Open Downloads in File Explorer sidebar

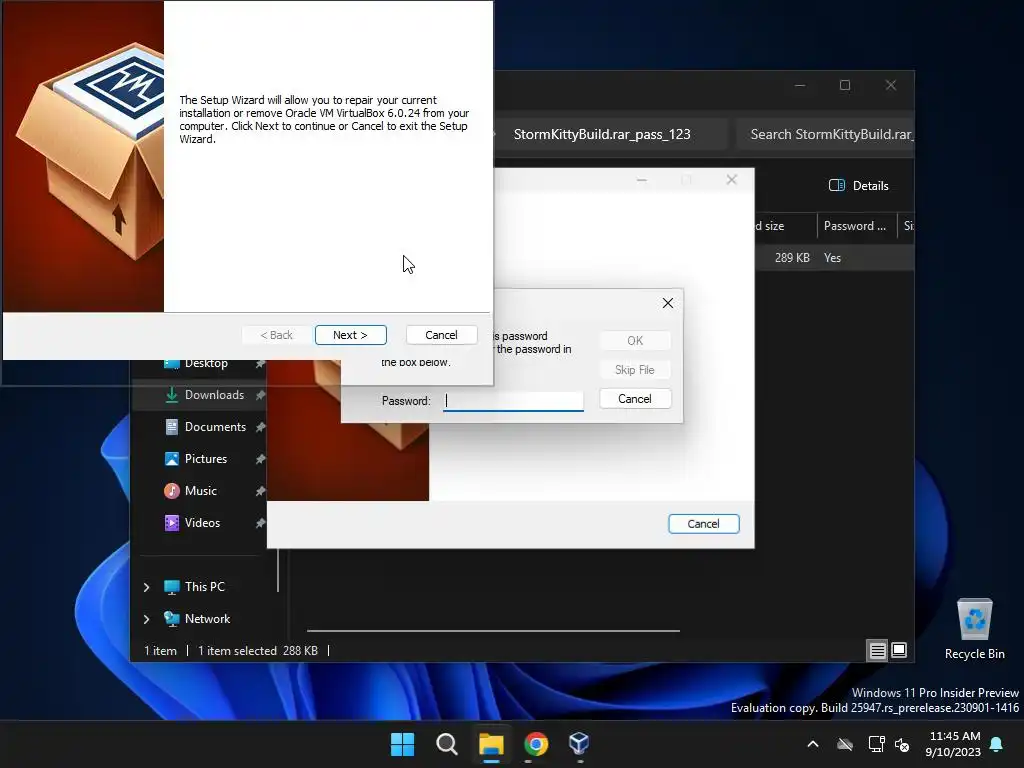pos(214,395)
